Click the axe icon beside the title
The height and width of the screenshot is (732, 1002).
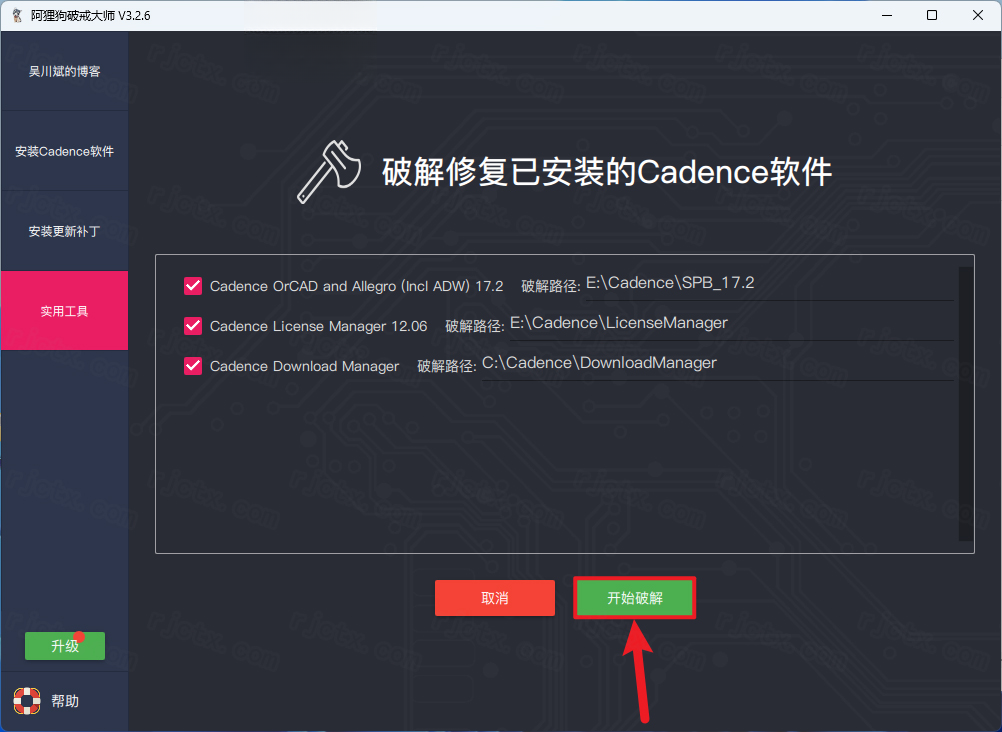330,171
